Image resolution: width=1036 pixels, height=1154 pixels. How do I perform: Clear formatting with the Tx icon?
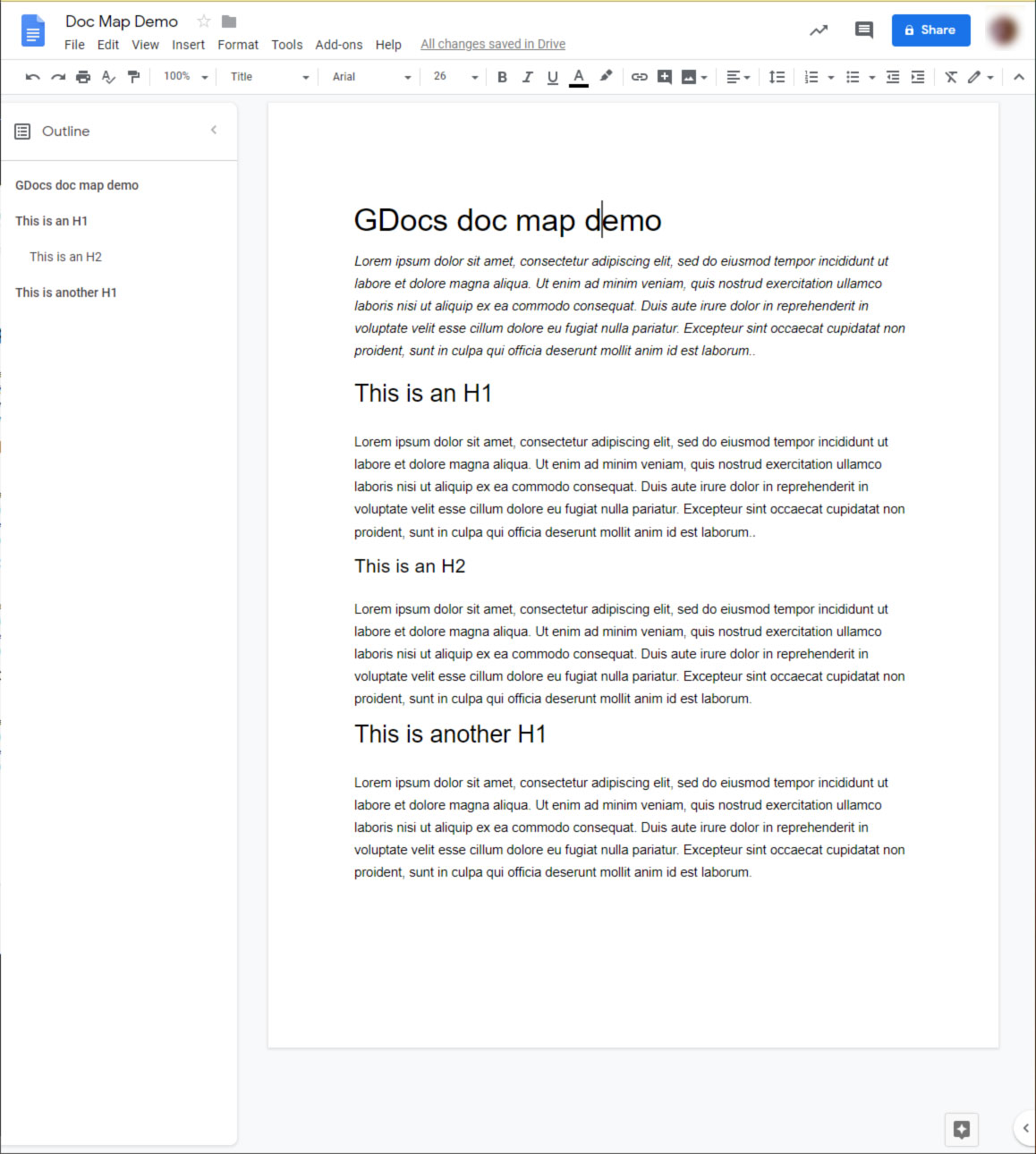pyautogui.click(x=951, y=77)
